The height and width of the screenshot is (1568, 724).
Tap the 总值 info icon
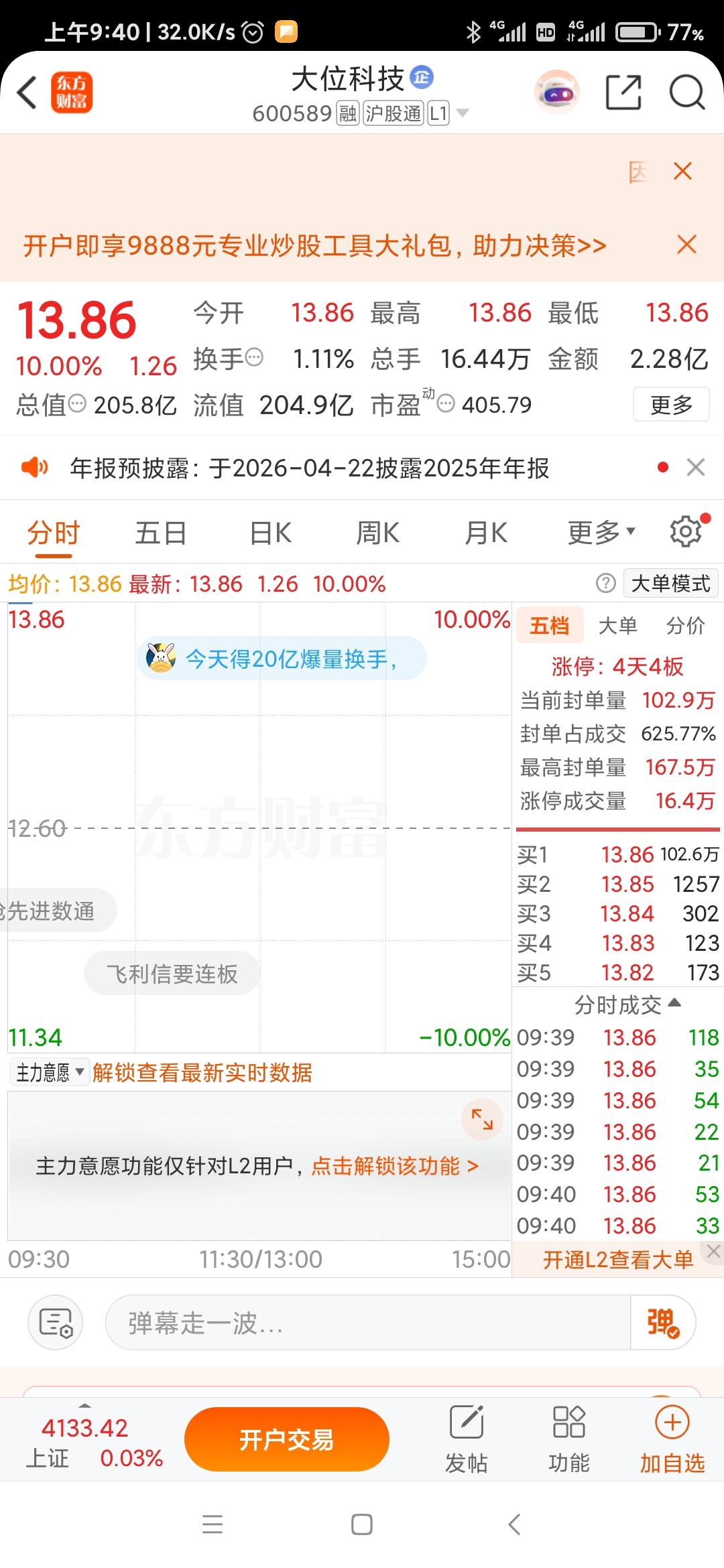pyautogui.click(x=78, y=403)
